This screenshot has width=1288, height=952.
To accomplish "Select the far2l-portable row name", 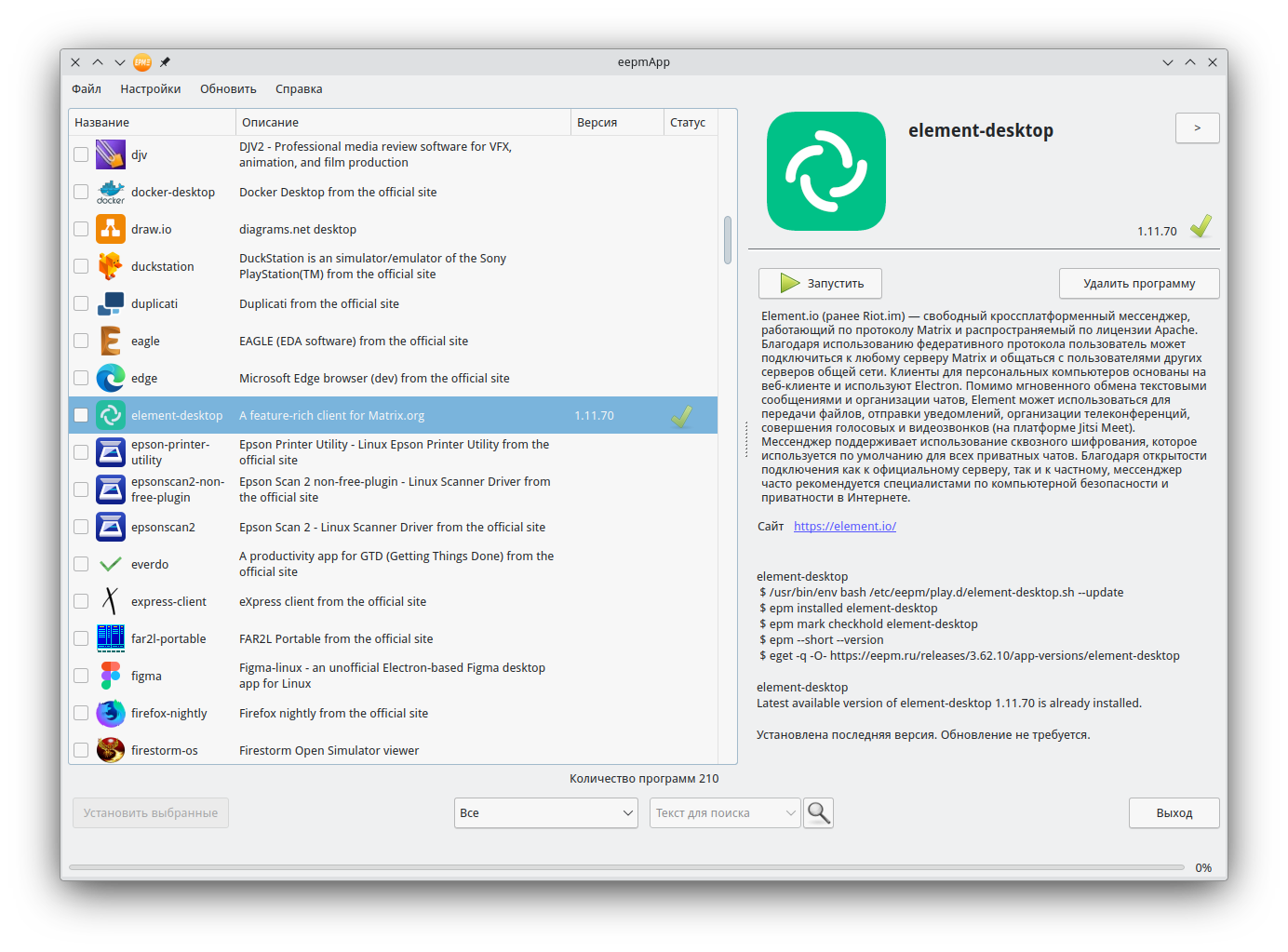I will (168, 638).
